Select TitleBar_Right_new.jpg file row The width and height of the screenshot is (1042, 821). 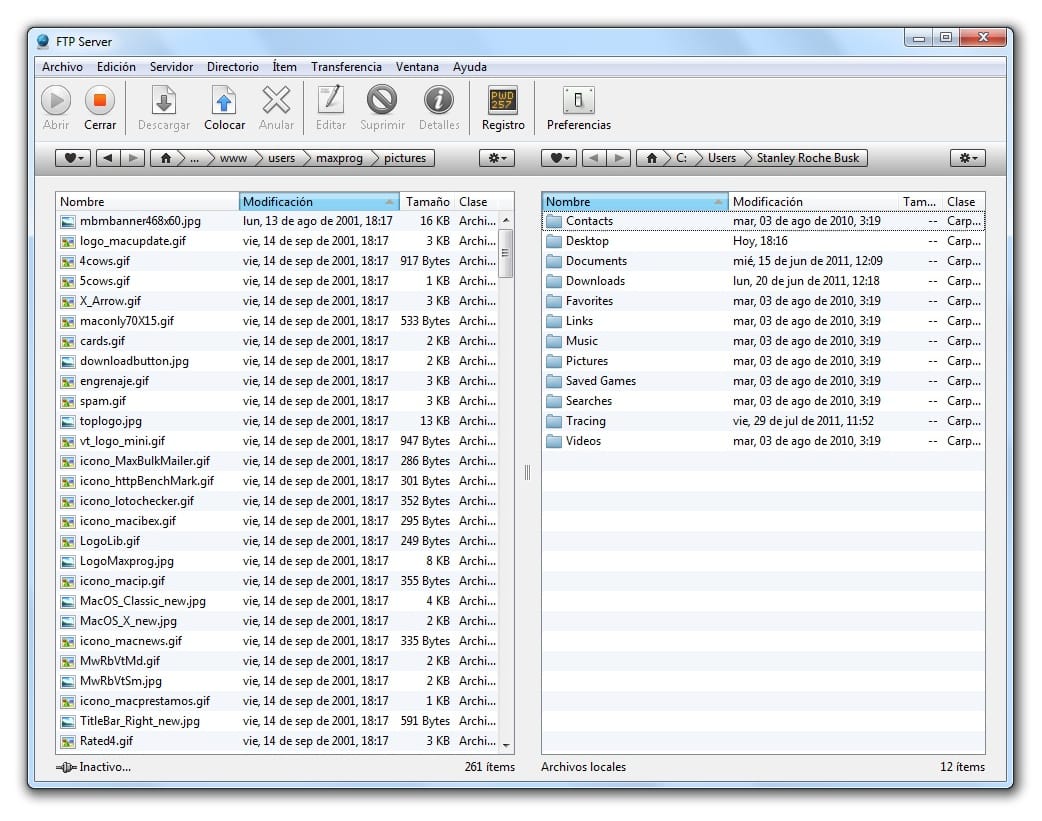(276, 721)
